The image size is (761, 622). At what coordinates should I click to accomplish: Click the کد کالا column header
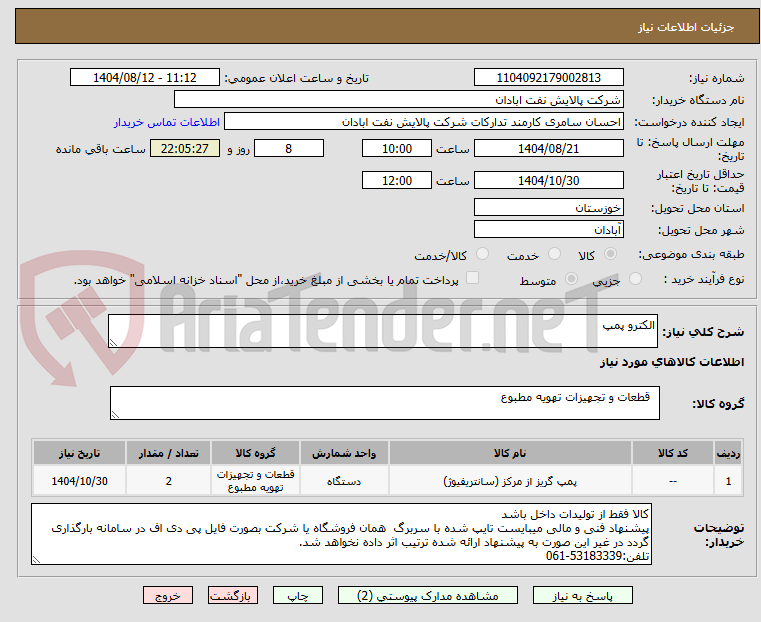(x=673, y=453)
